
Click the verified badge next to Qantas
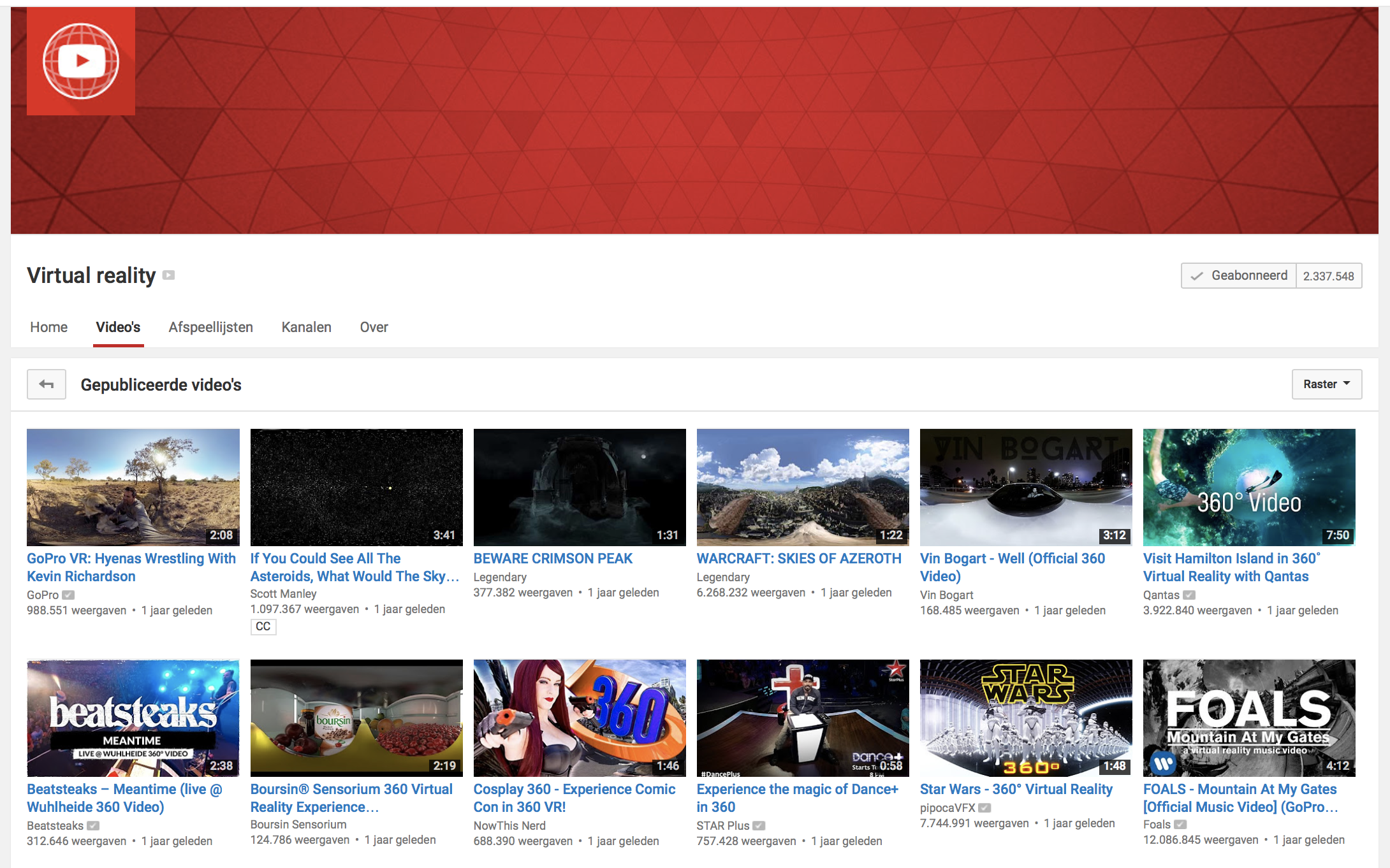point(1189,595)
